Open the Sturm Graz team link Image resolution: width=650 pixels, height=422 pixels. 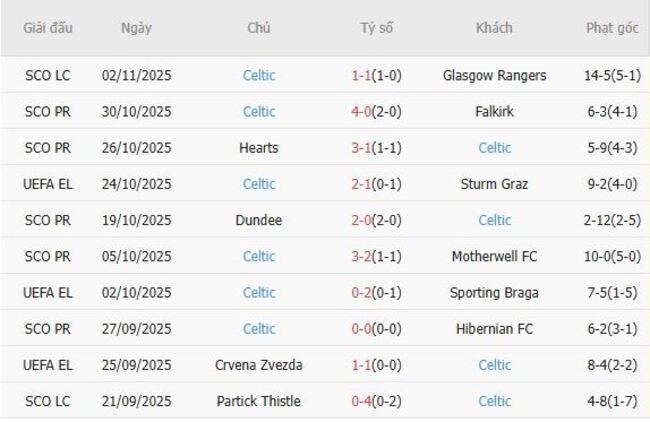click(494, 183)
